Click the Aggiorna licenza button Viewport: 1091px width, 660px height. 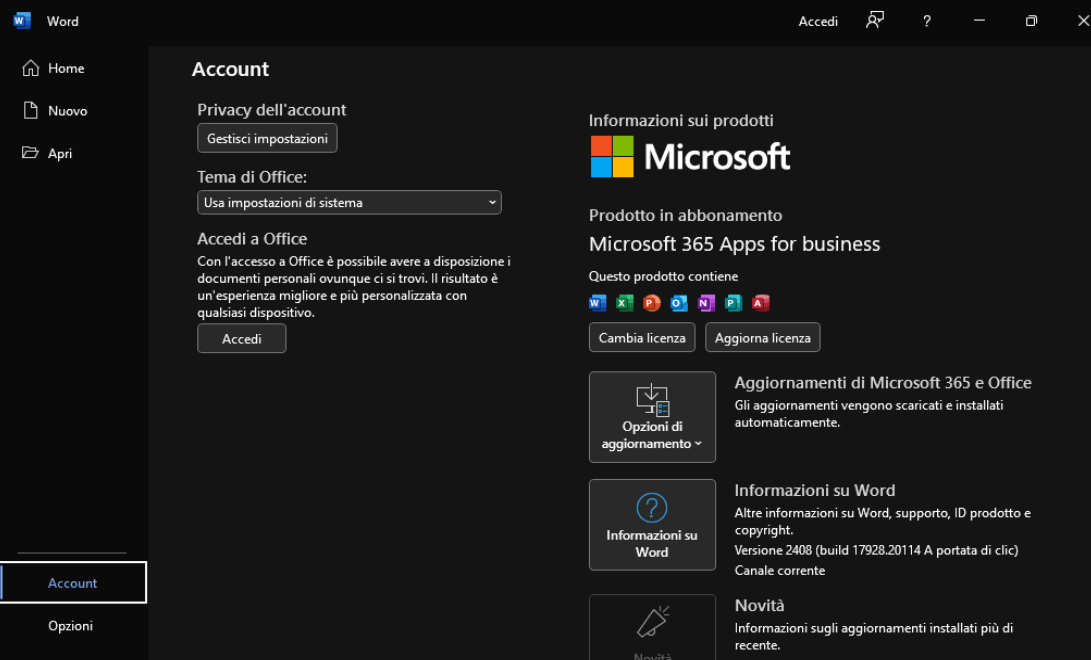(763, 337)
